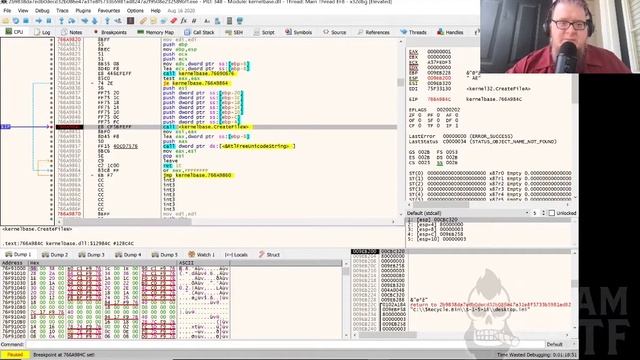
Task: Open the Favourites menu
Action: 109,11
